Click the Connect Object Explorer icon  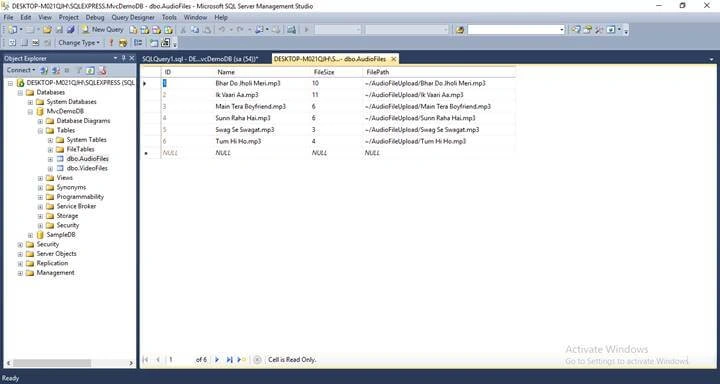44,70
